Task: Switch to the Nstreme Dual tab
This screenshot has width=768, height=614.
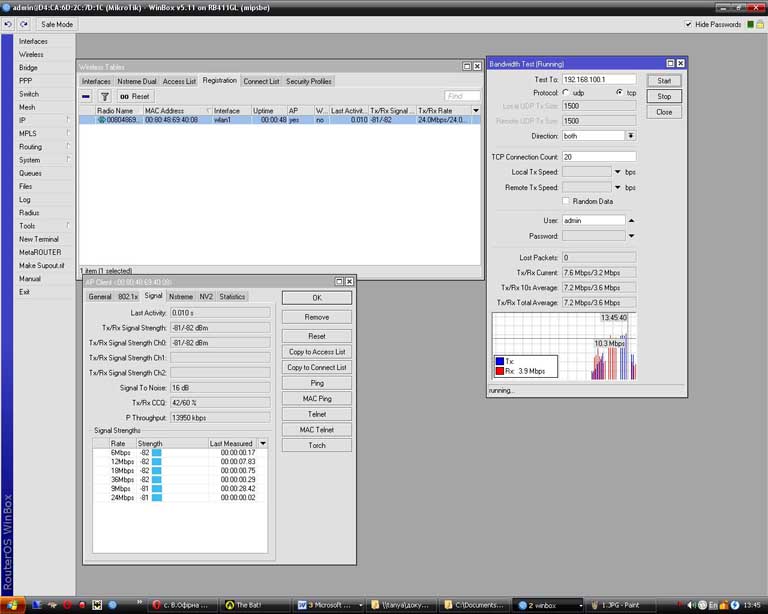Action: pyautogui.click(x=137, y=81)
